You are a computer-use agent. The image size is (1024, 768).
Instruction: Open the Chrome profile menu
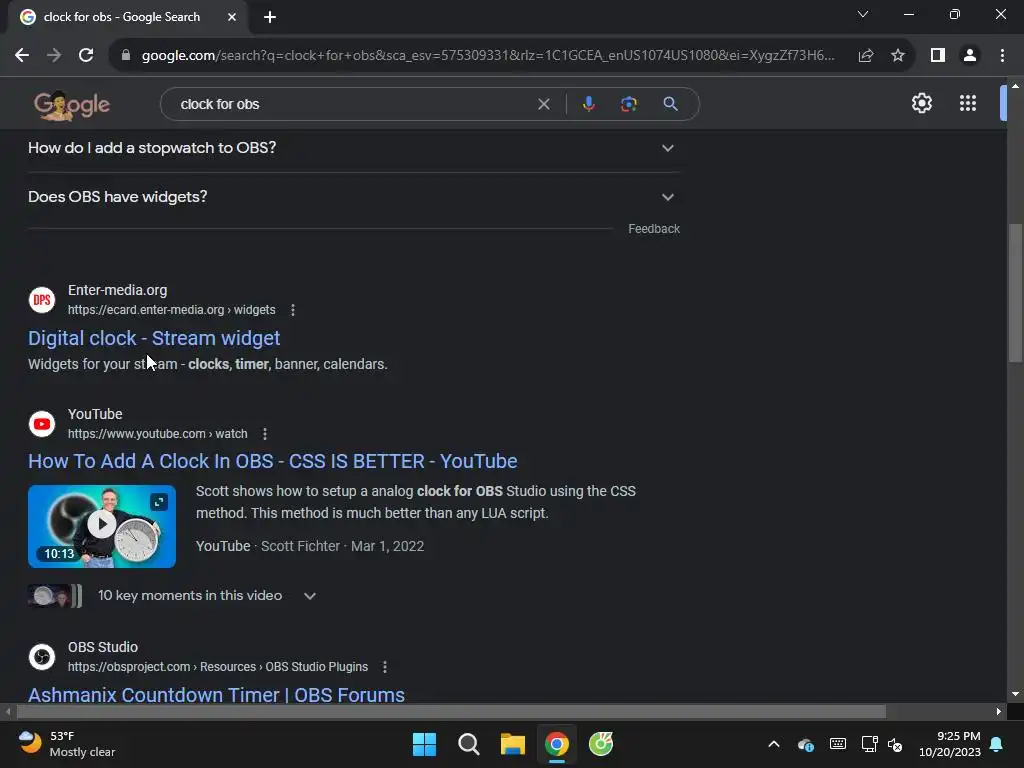(x=970, y=56)
